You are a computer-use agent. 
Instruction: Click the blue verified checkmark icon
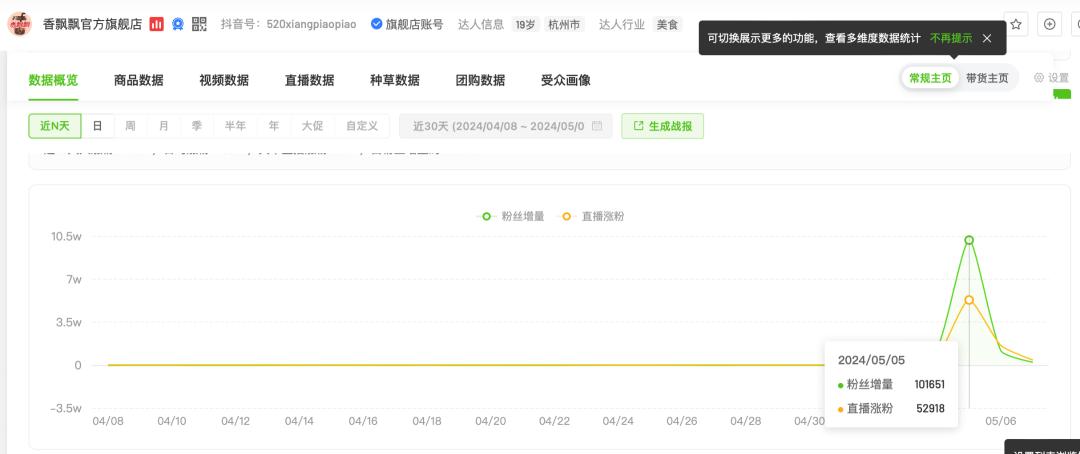pyautogui.click(x=376, y=24)
